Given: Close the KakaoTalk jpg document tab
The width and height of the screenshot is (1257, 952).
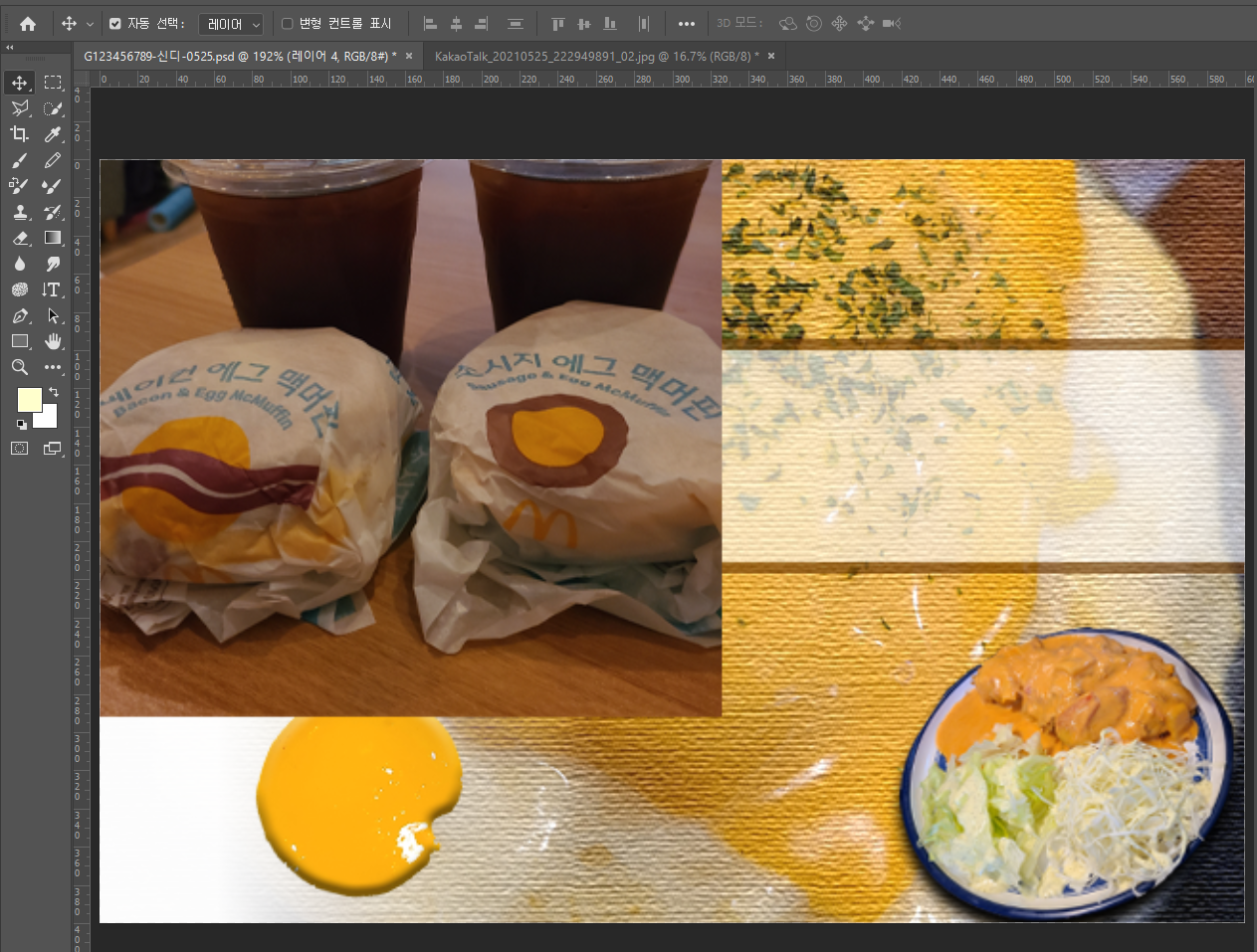Looking at the screenshot, I should [x=771, y=56].
